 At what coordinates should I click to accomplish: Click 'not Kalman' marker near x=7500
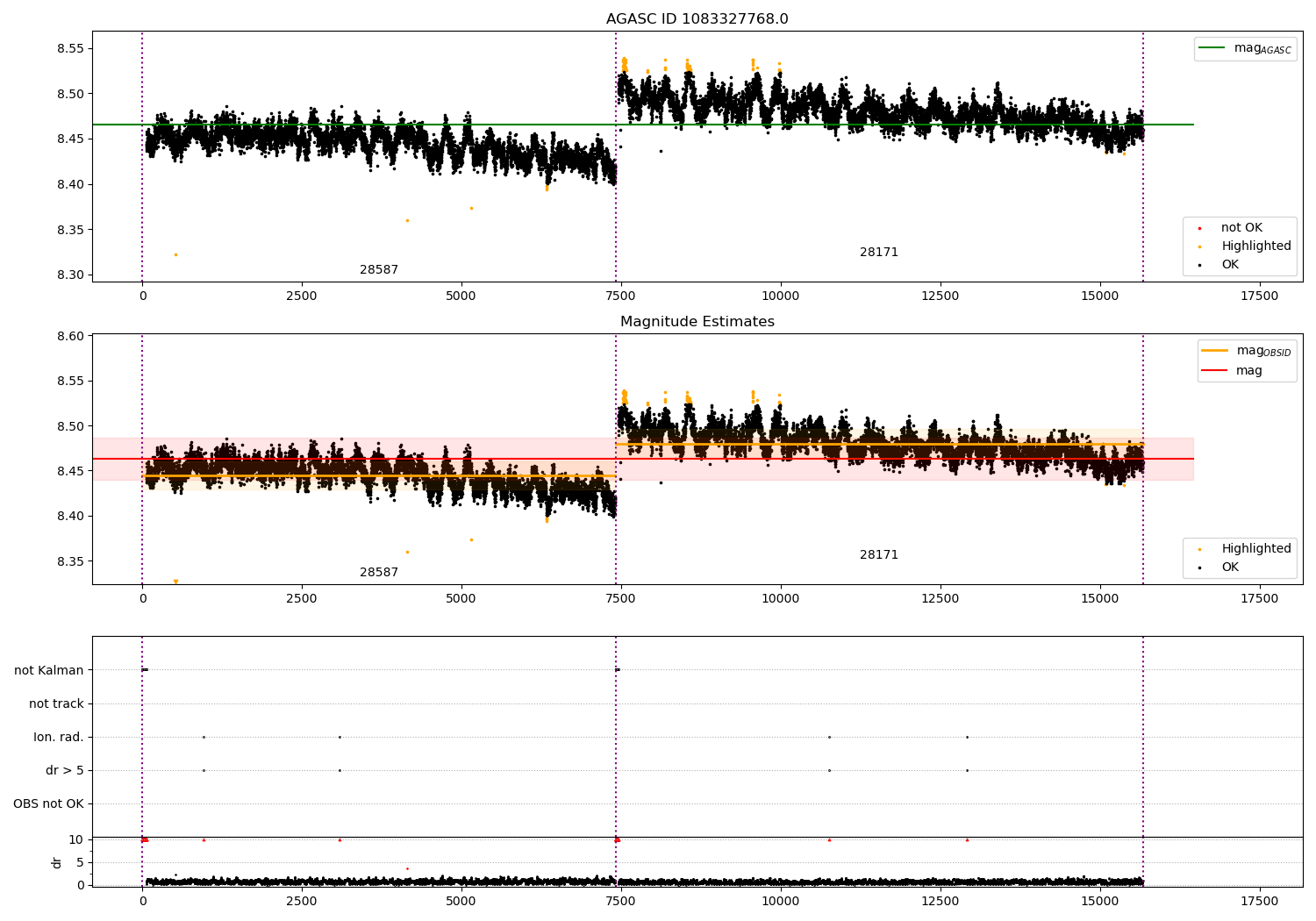(618, 670)
